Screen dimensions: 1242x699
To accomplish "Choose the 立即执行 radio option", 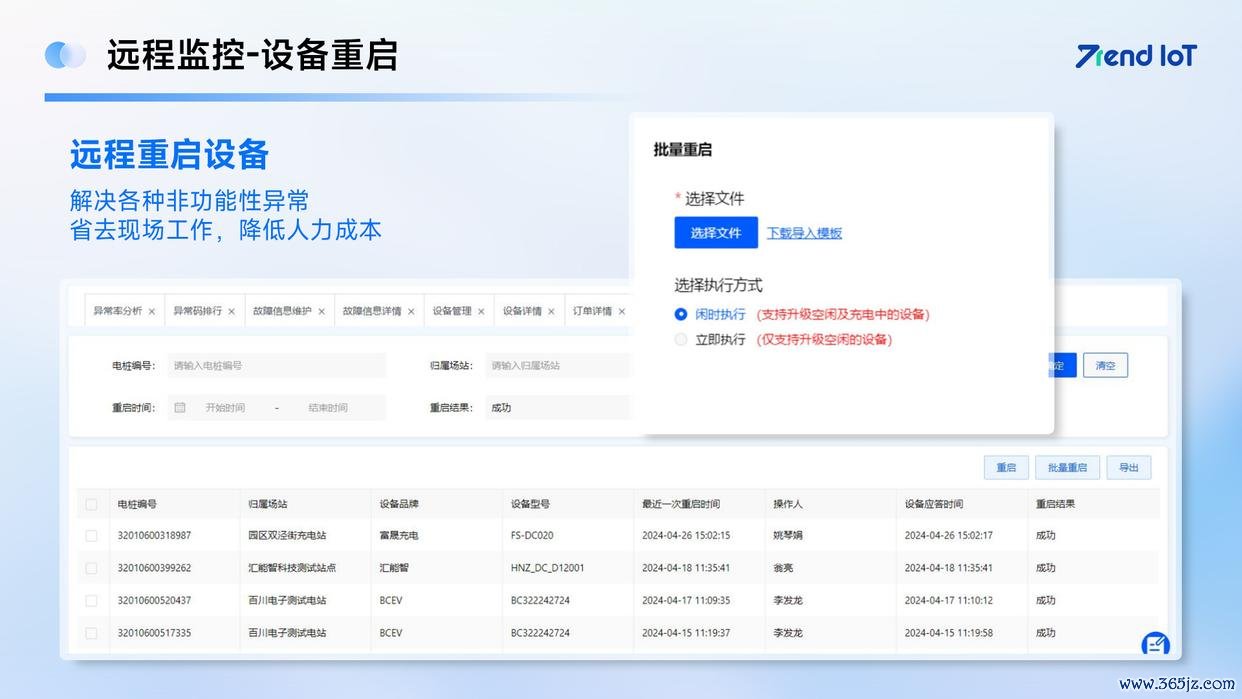I will pos(681,340).
